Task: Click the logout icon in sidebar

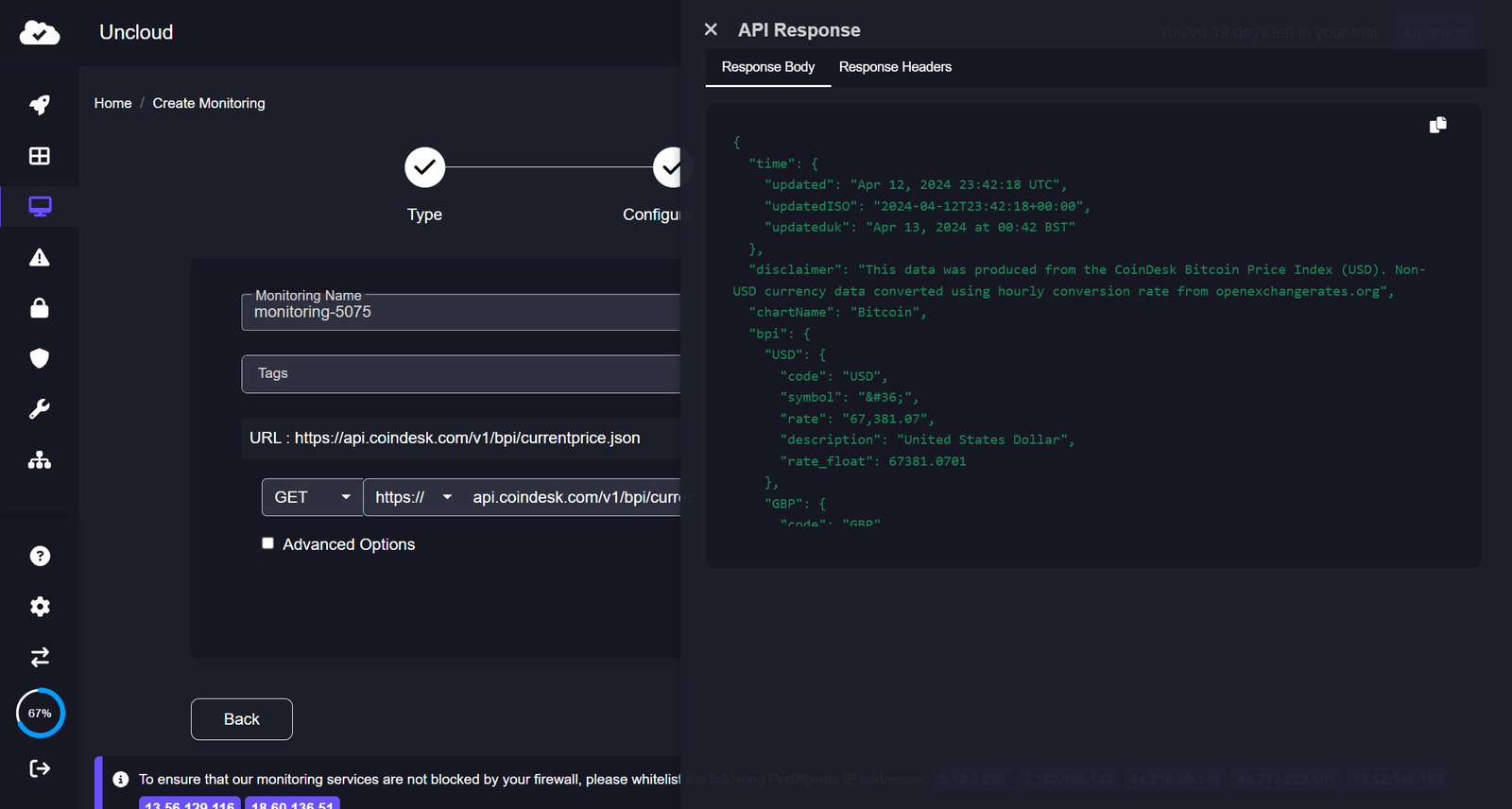Action: coord(40,768)
